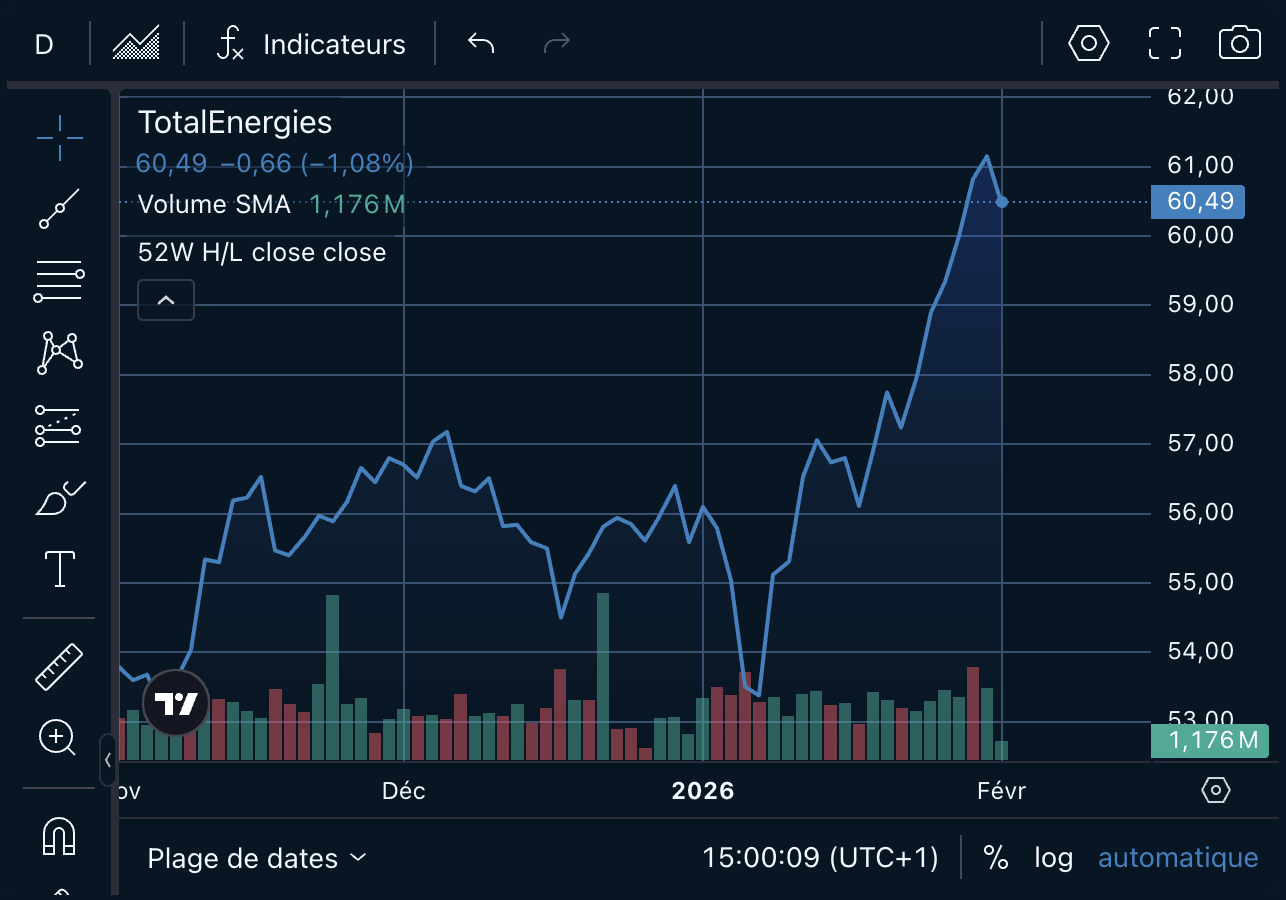Open the chart style selector

[136, 43]
